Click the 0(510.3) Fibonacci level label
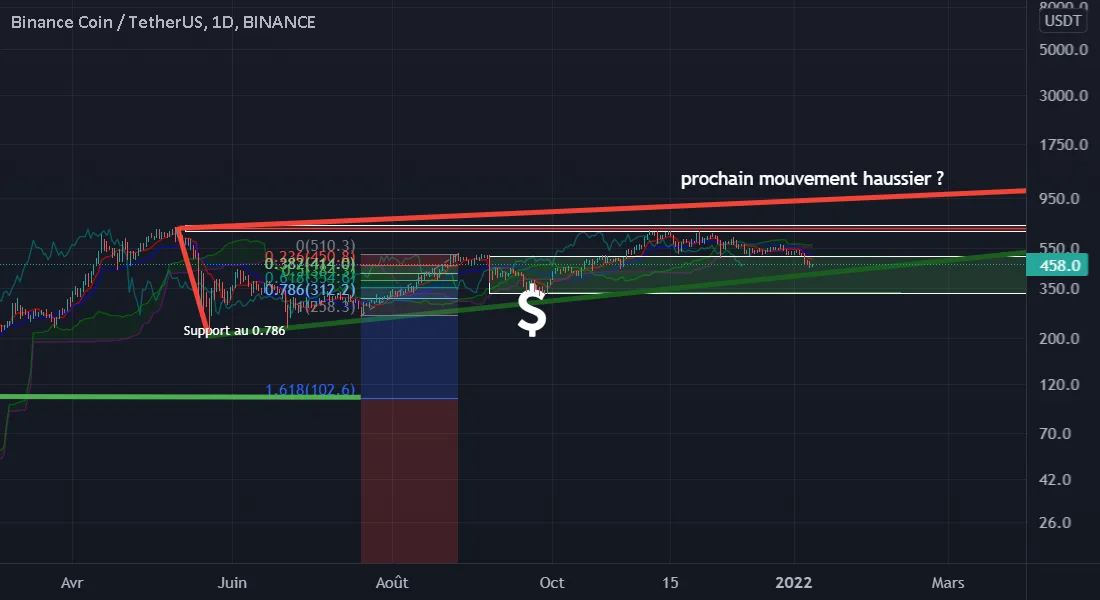1100x600 pixels. (326, 246)
